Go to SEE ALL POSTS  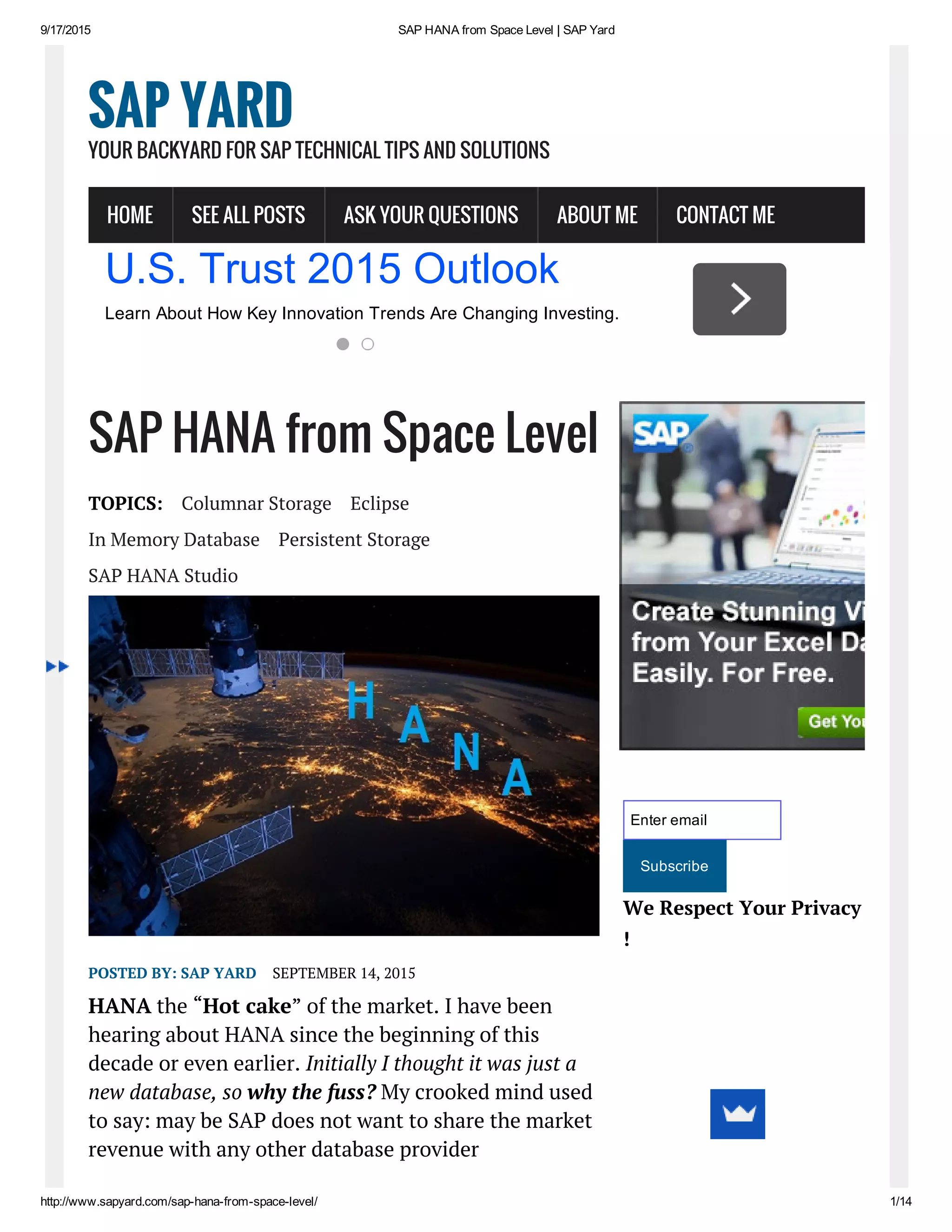pyautogui.click(x=248, y=215)
